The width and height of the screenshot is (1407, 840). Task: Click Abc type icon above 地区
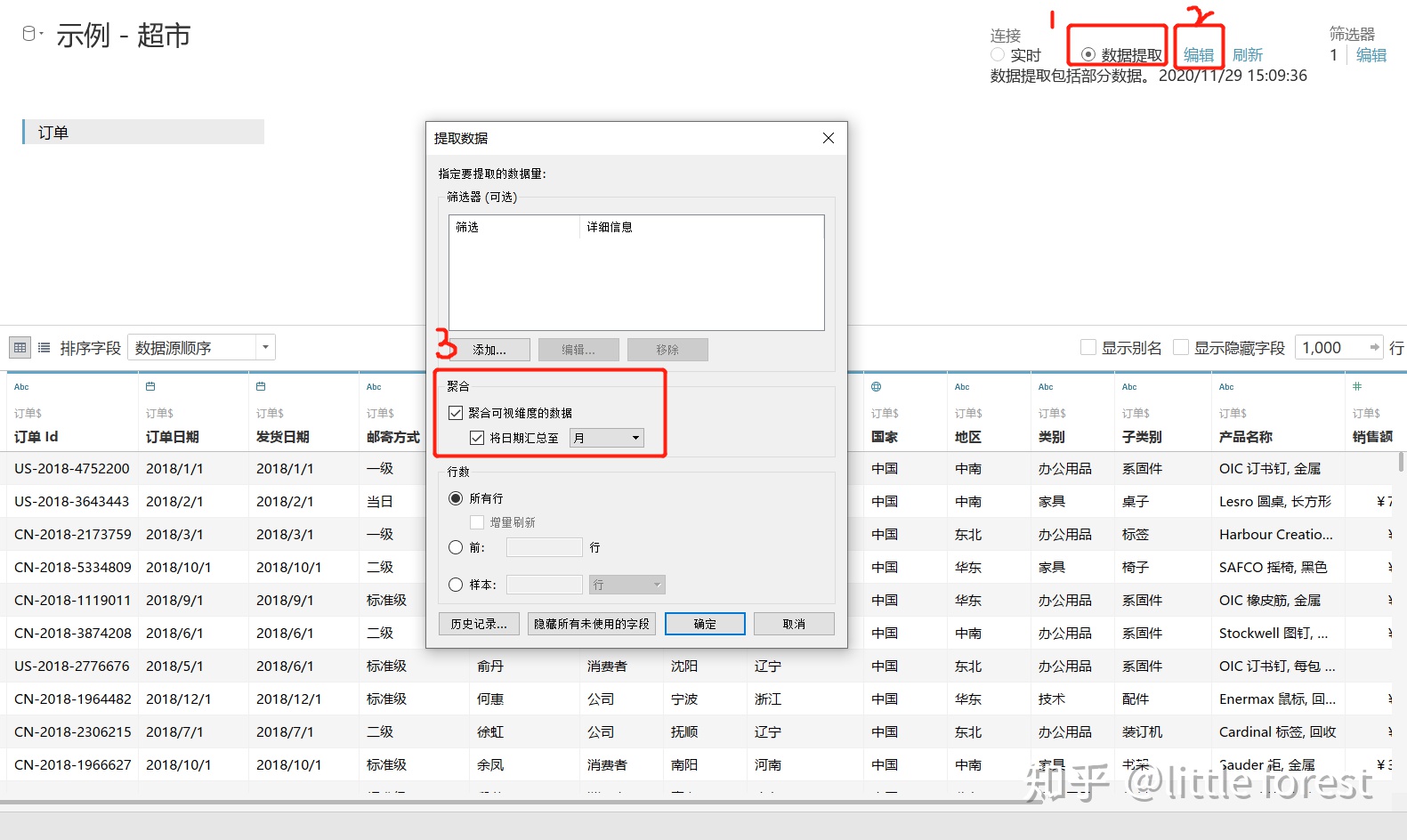tap(962, 387)
